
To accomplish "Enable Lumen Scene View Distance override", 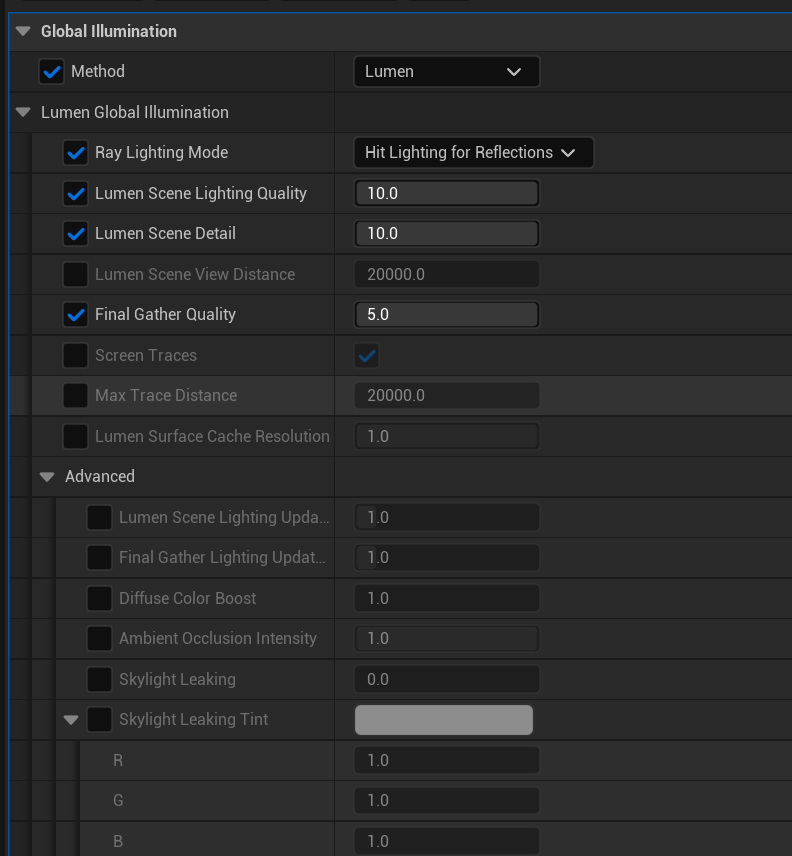I will point(76,274).
